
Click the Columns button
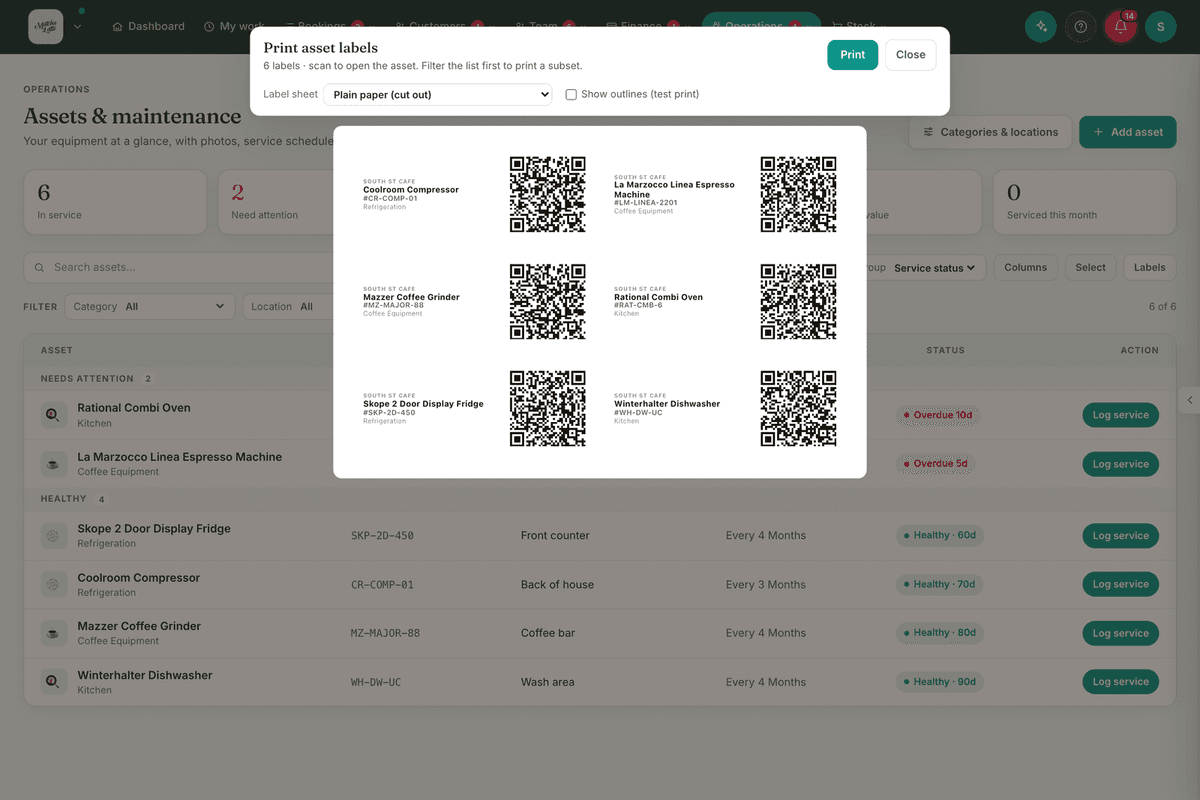point(1025,267)
